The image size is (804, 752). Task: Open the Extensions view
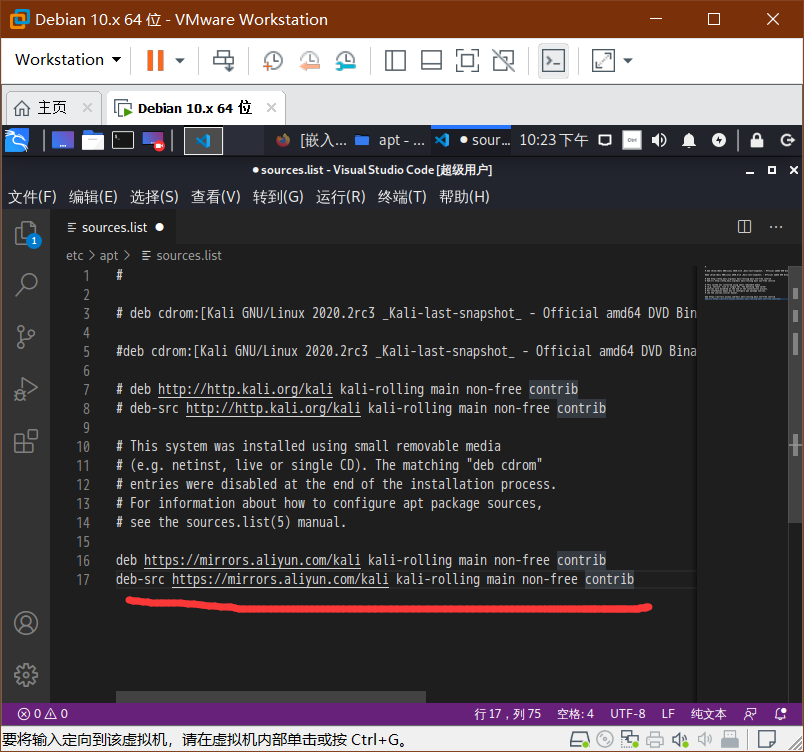pos(26,441)
